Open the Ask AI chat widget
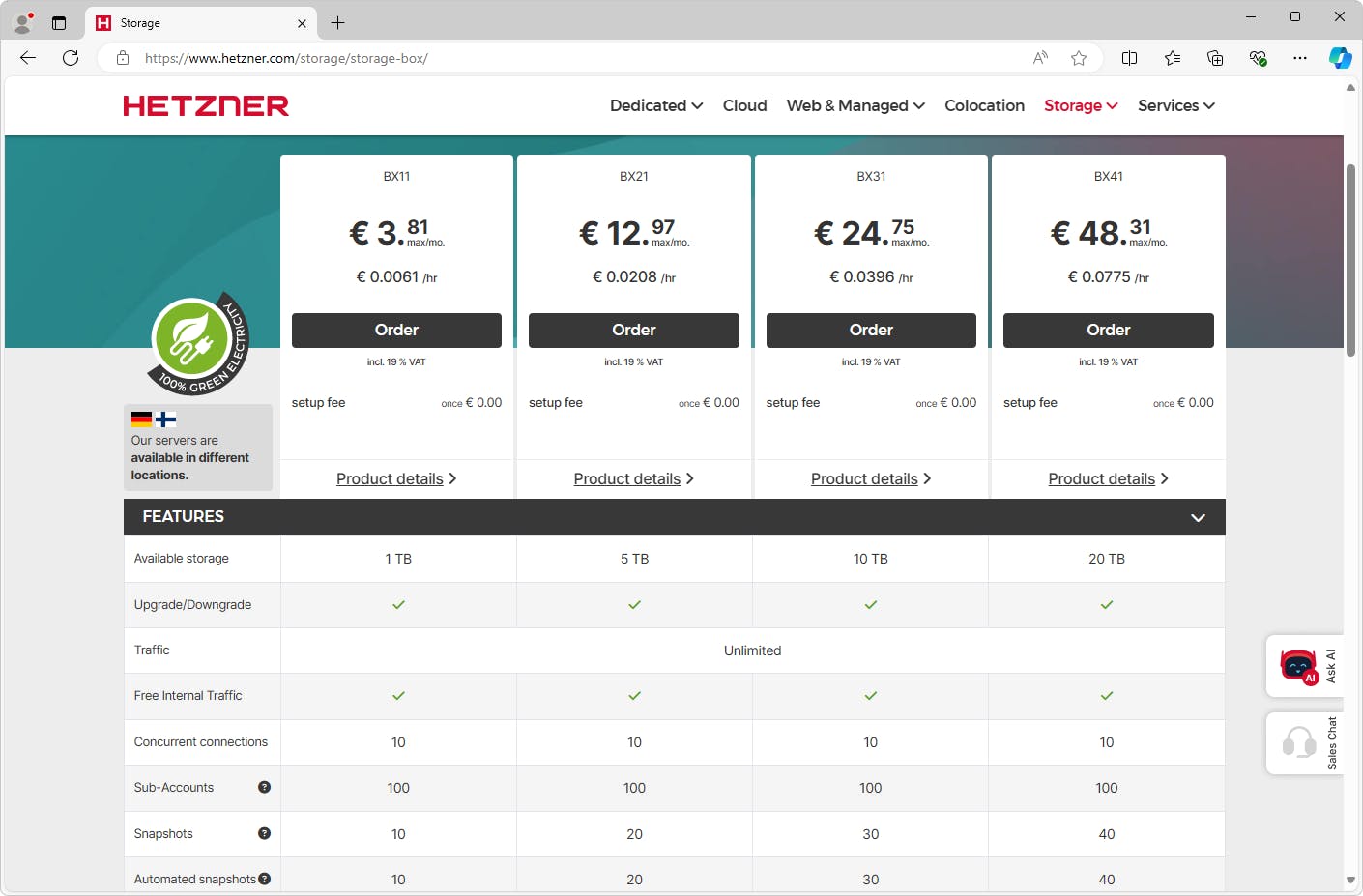This screenshot has height=896, width=1363. [x=1304, y=666]
